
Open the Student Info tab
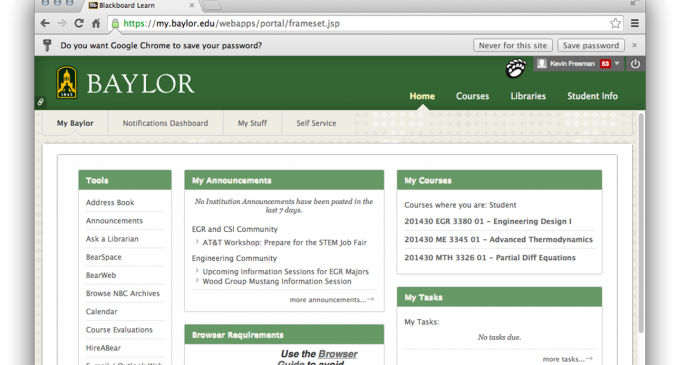coord(592,96)
